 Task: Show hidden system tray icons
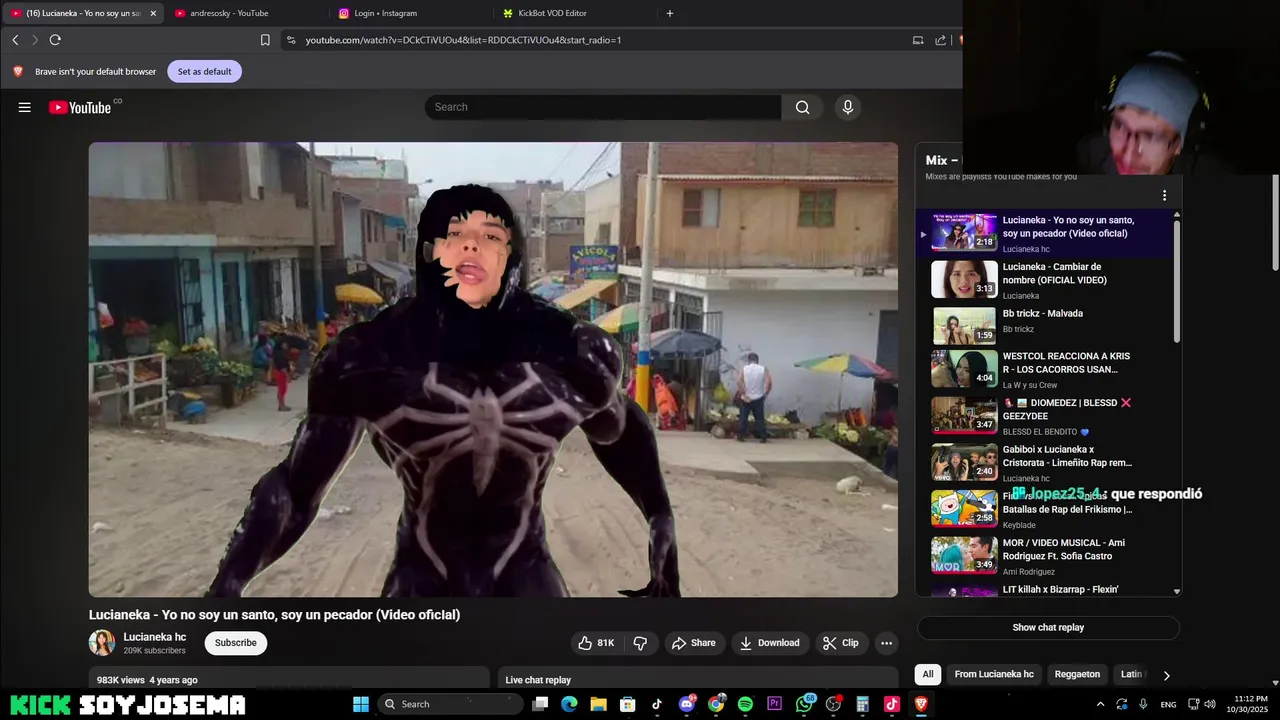click(x=1100, y=704)
